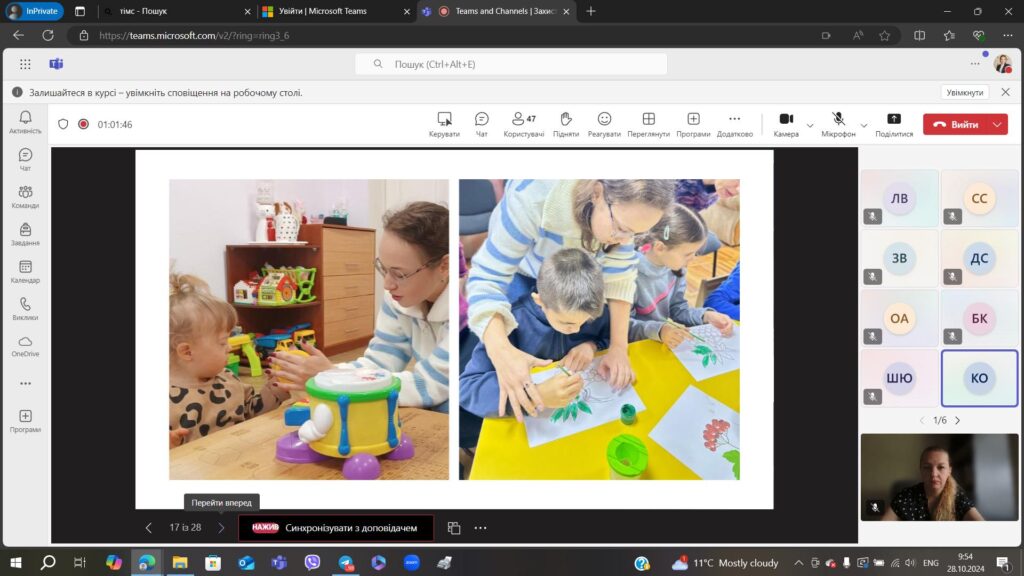1024x576 pixels.
Task: Select participant tile БК
Action: (x=979, y=318)
